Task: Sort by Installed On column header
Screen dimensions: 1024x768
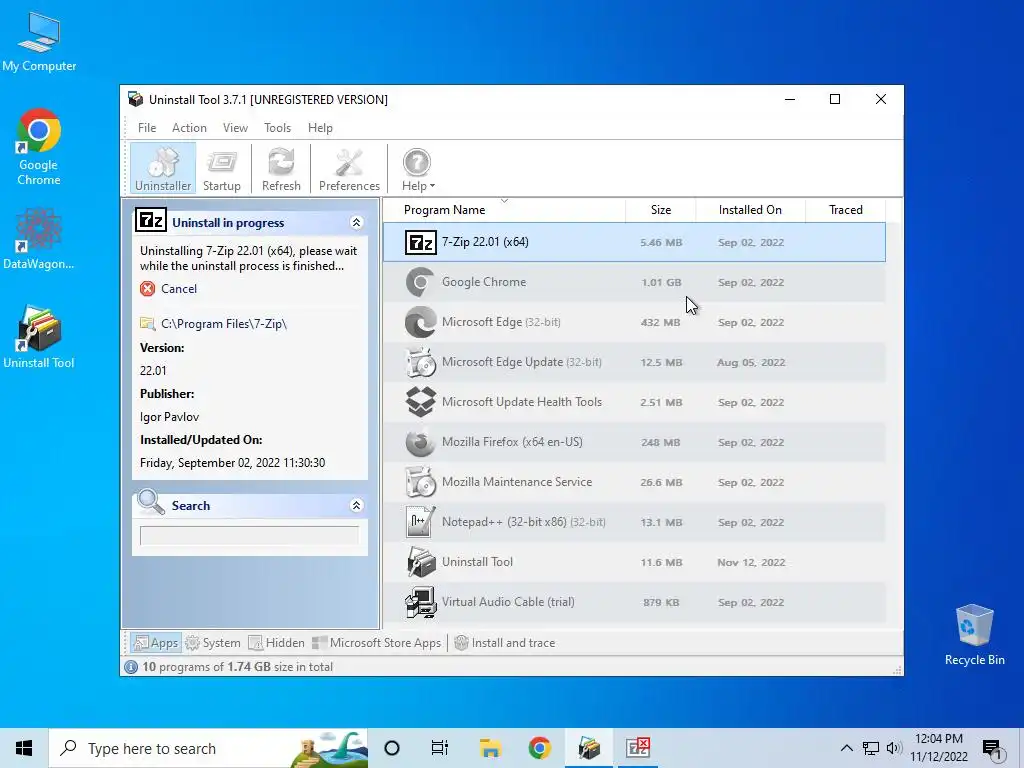Action: click(750, 210)
